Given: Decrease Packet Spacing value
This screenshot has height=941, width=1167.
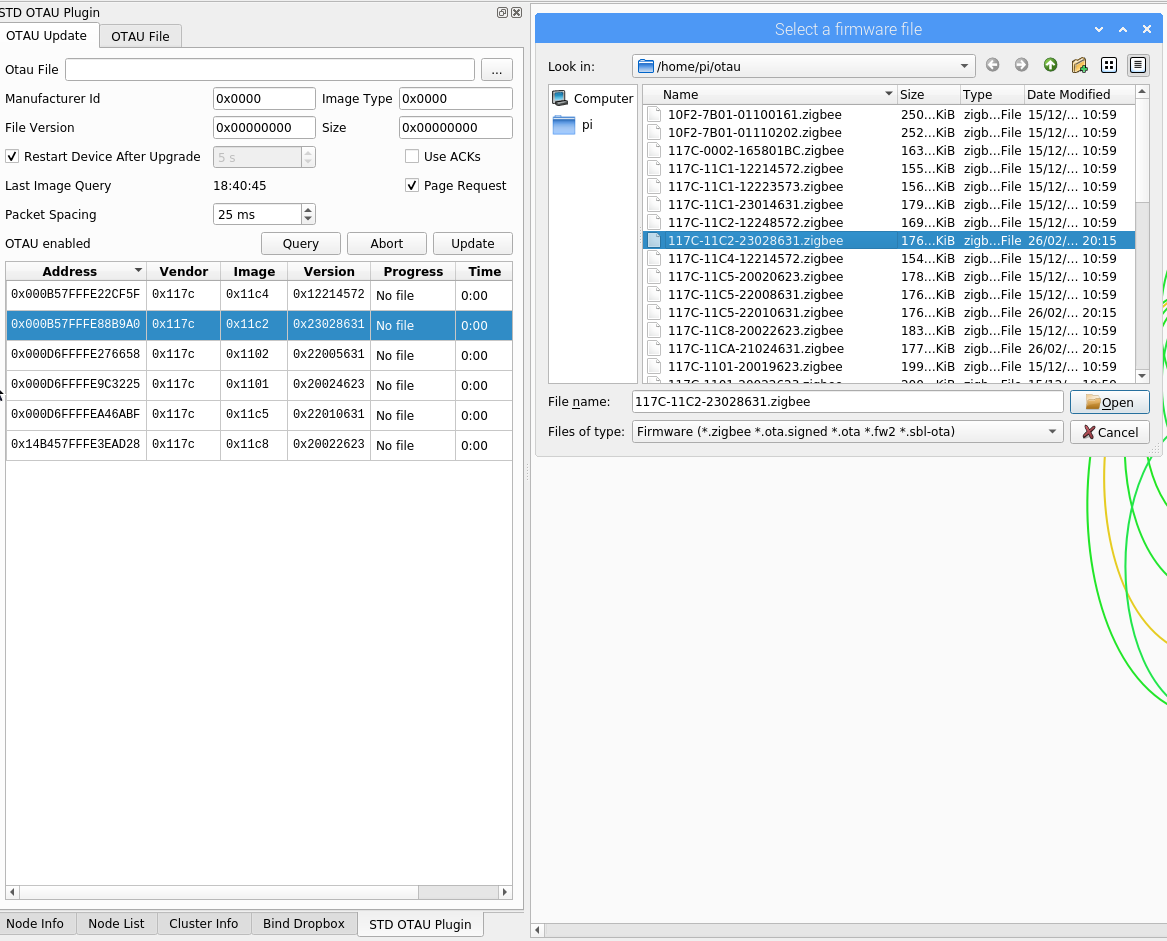Looking at the screenshot, I should (308, 219).
